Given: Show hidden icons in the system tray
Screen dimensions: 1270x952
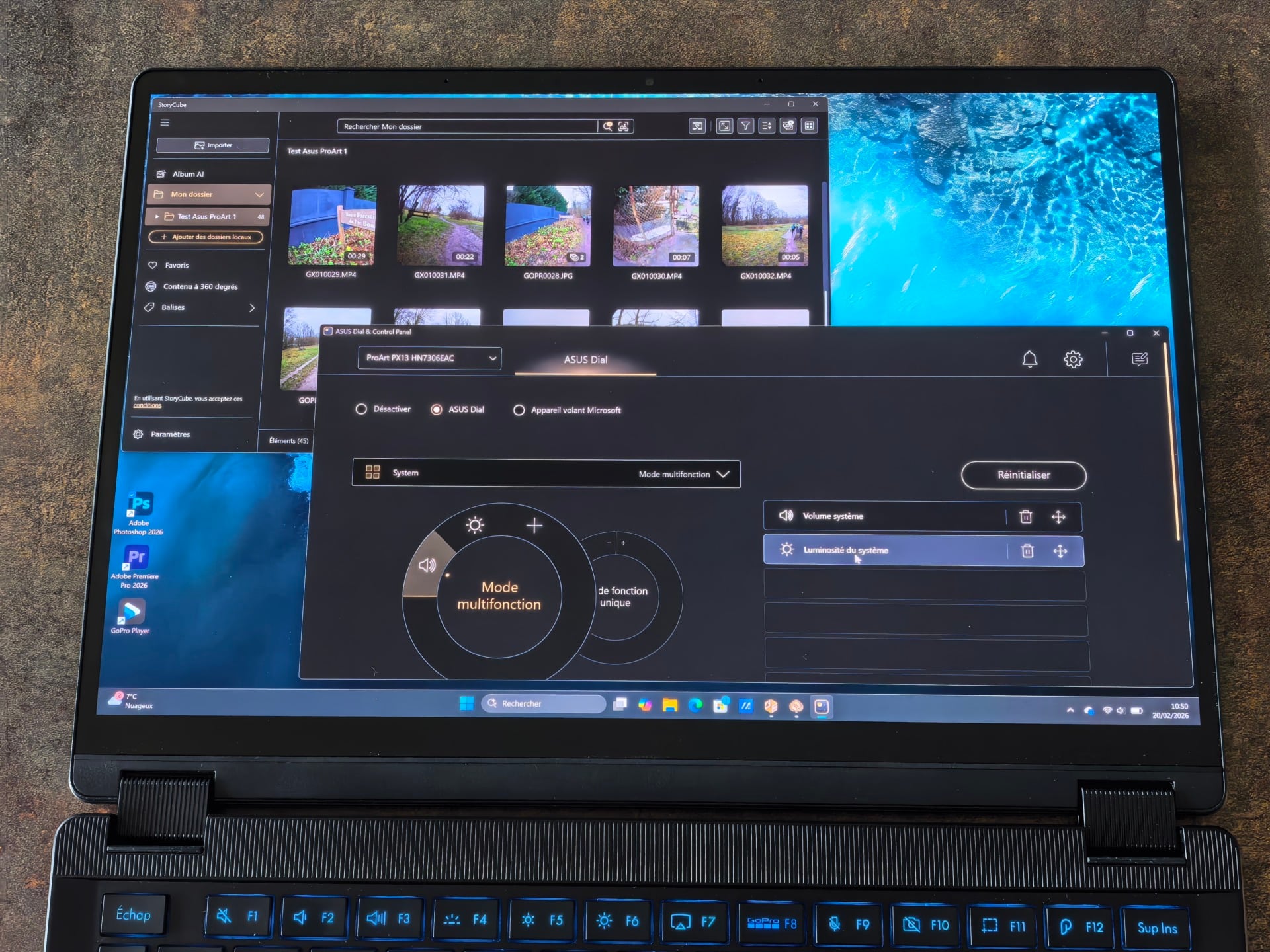Looking at the screenshot, I should tap(1070, 710).
